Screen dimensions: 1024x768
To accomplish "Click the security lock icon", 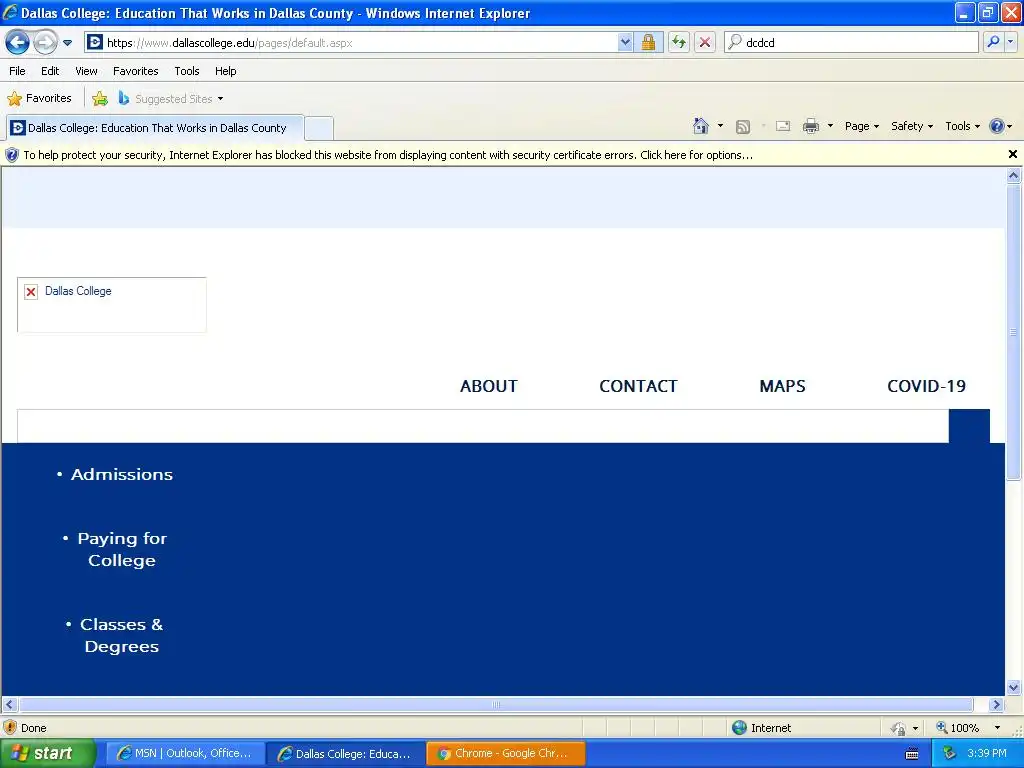I will click(x=648, y=42).
